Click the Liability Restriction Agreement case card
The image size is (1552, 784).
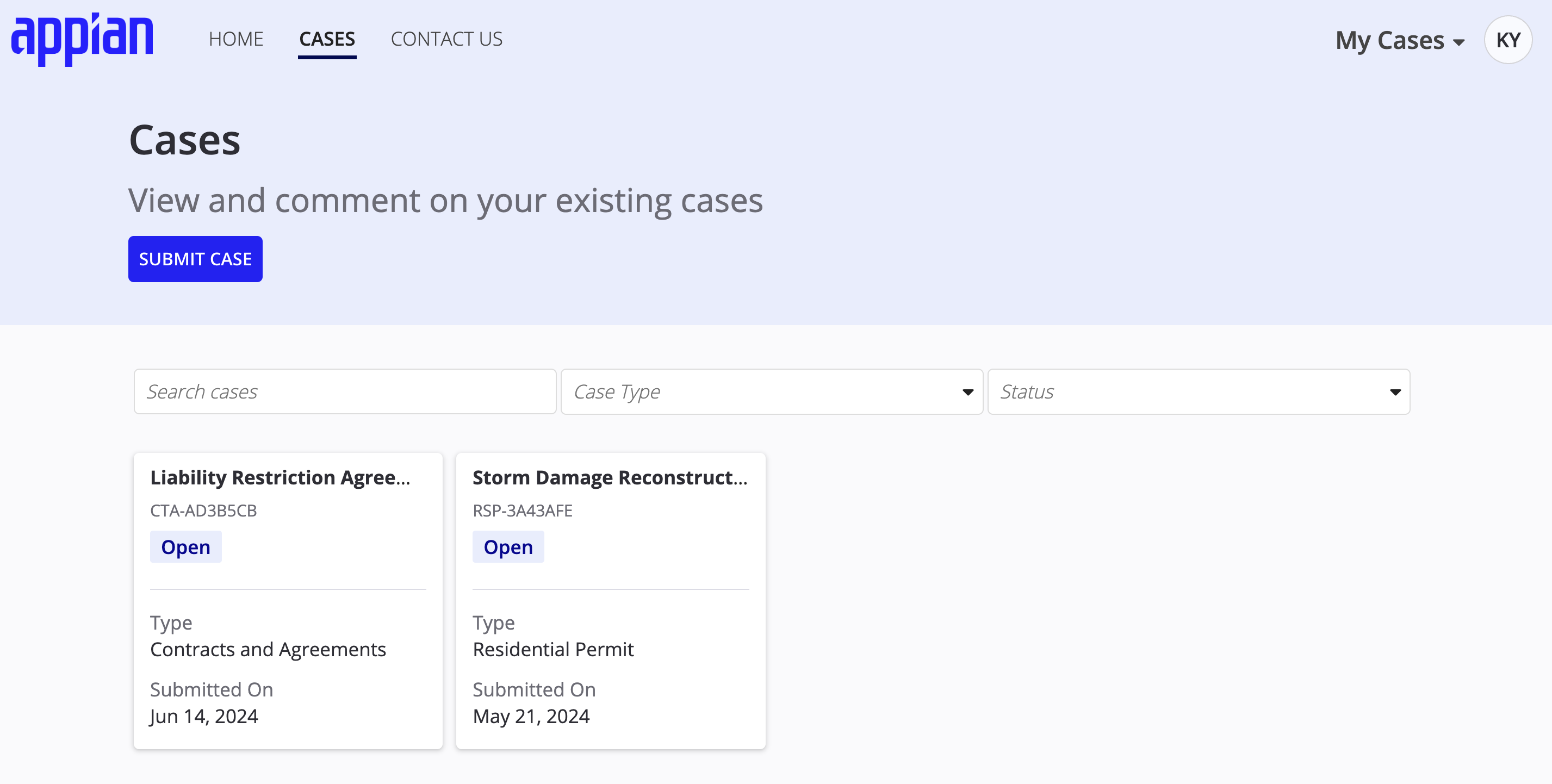coord(288,601)
